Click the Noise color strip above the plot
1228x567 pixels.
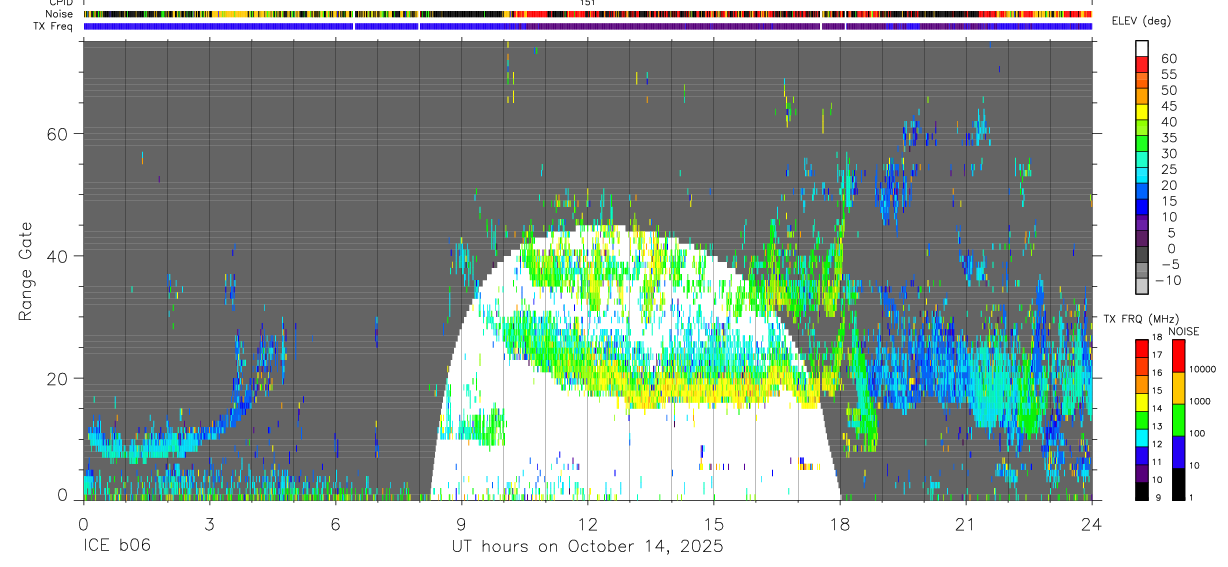point(587,14)
